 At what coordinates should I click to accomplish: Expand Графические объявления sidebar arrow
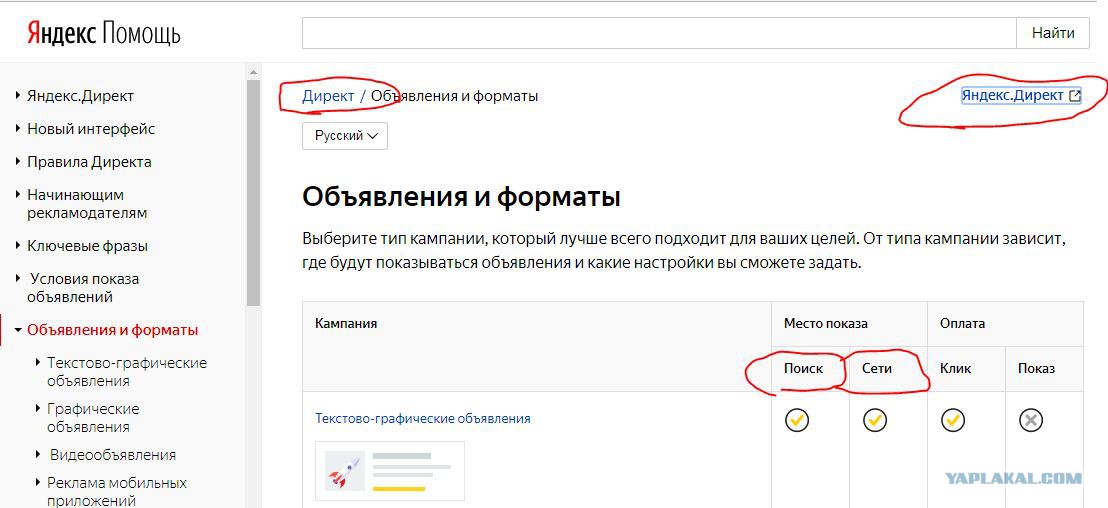point(37,408)
